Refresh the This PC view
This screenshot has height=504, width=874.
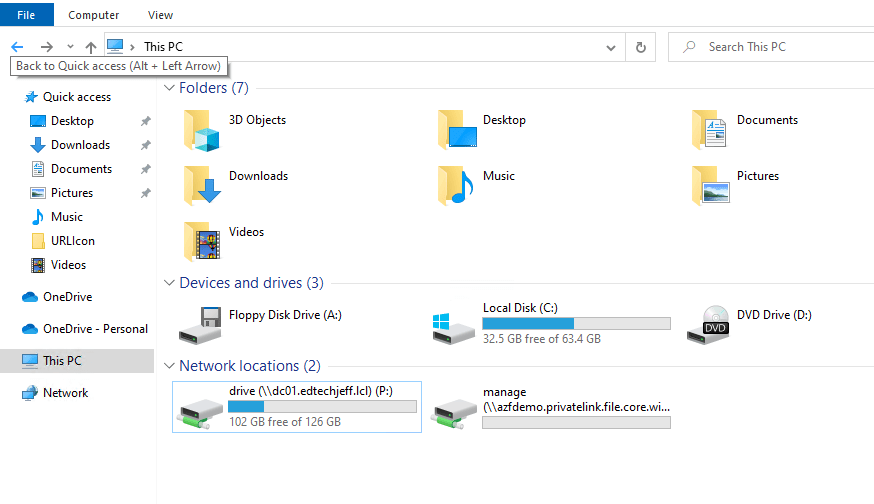[x=641, y=47]
